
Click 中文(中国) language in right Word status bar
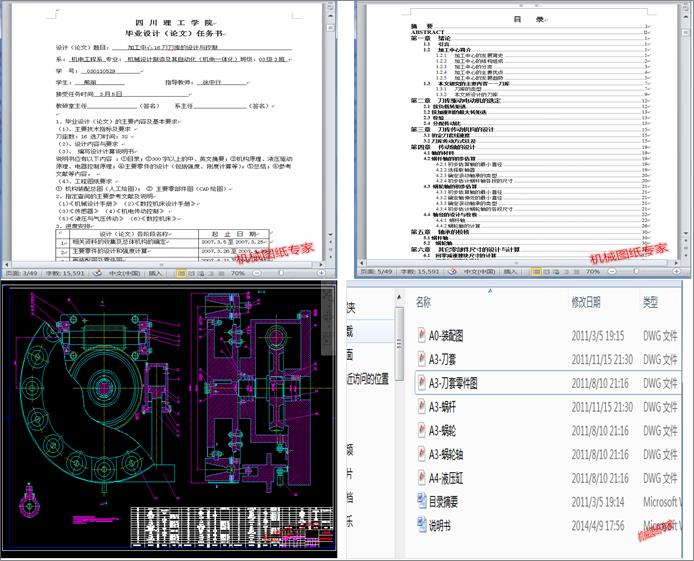479,271
